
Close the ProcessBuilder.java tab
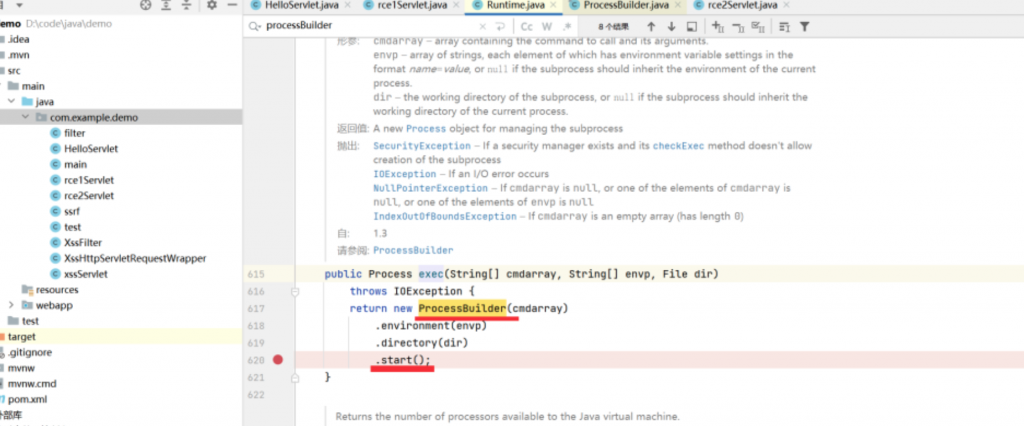pos(677,5)
